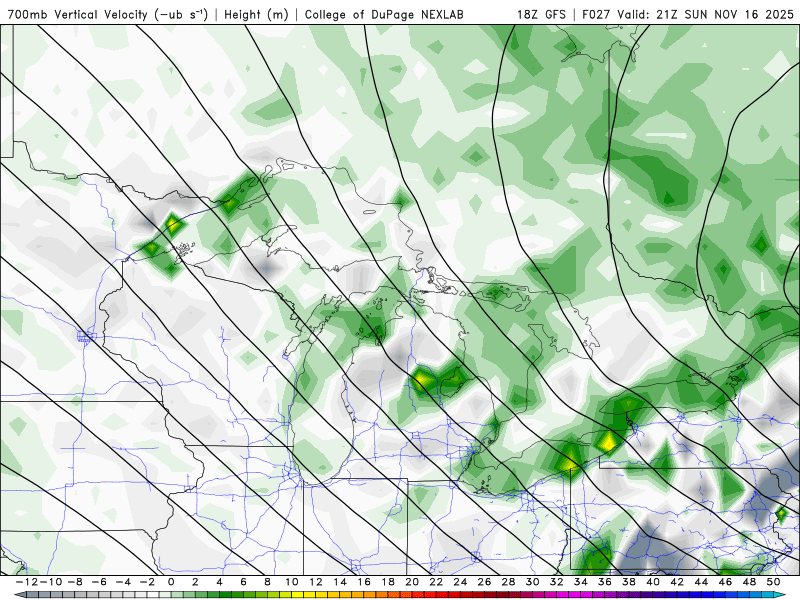
Task: Click the colorbar label "−10"
Action: pos(50,582)
